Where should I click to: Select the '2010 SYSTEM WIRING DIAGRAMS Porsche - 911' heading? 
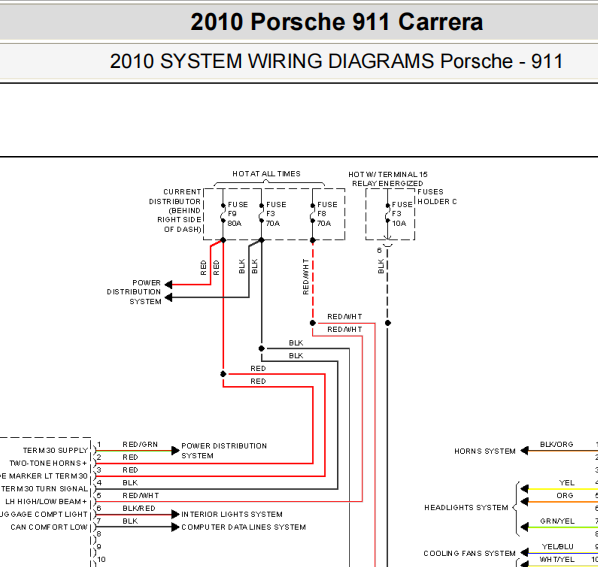click(x=336, y=61)
